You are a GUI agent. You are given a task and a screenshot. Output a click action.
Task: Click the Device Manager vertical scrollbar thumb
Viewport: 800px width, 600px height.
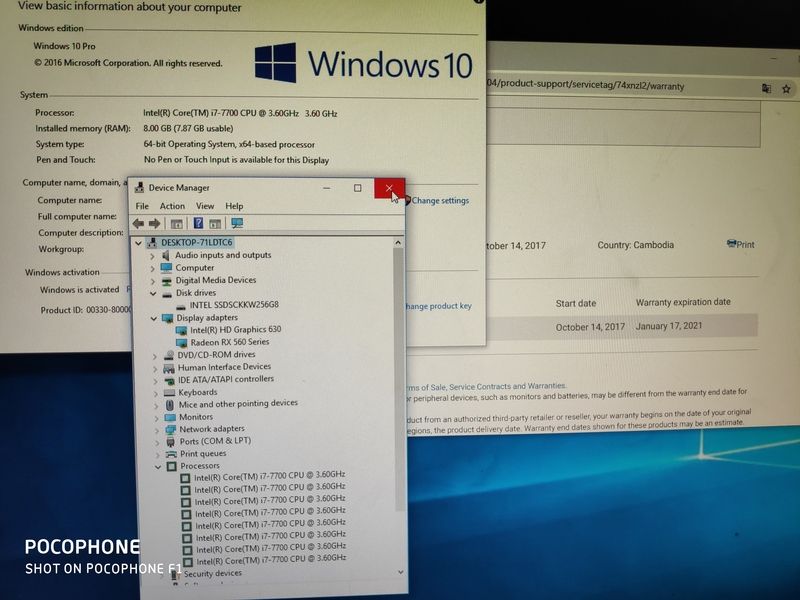399,380
